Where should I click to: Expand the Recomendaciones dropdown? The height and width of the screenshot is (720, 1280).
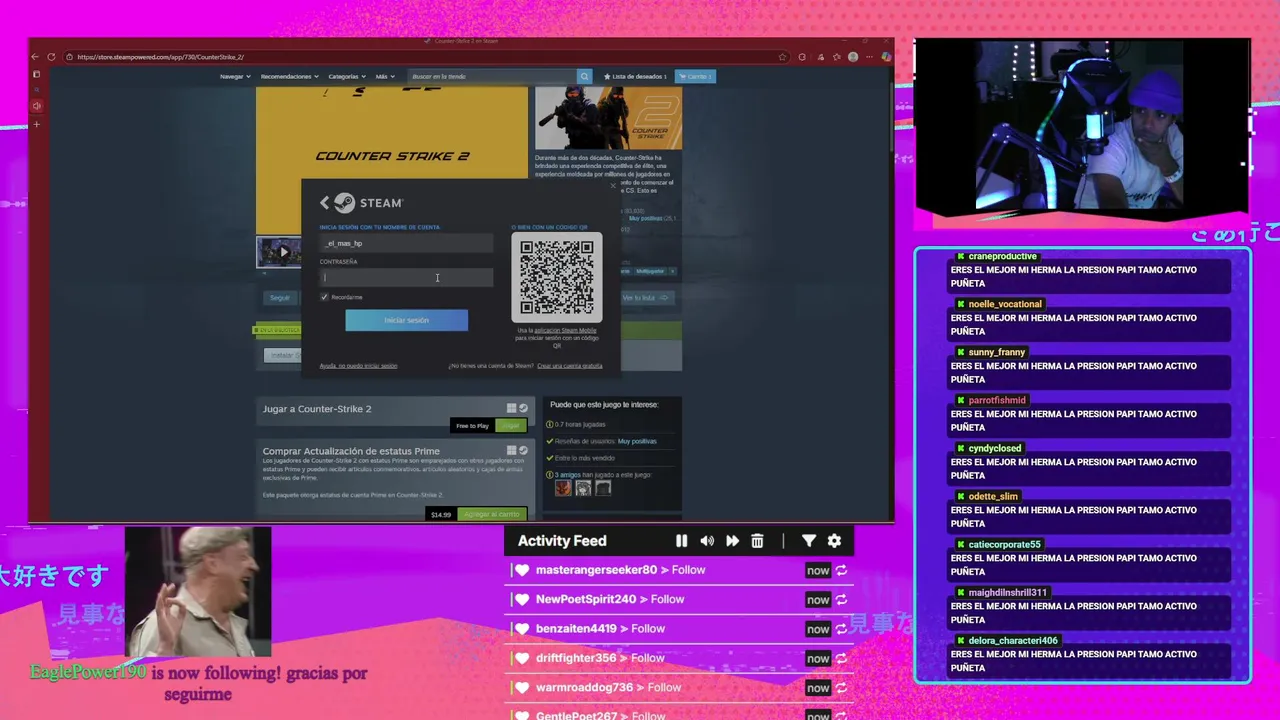(x=290, y=76)
